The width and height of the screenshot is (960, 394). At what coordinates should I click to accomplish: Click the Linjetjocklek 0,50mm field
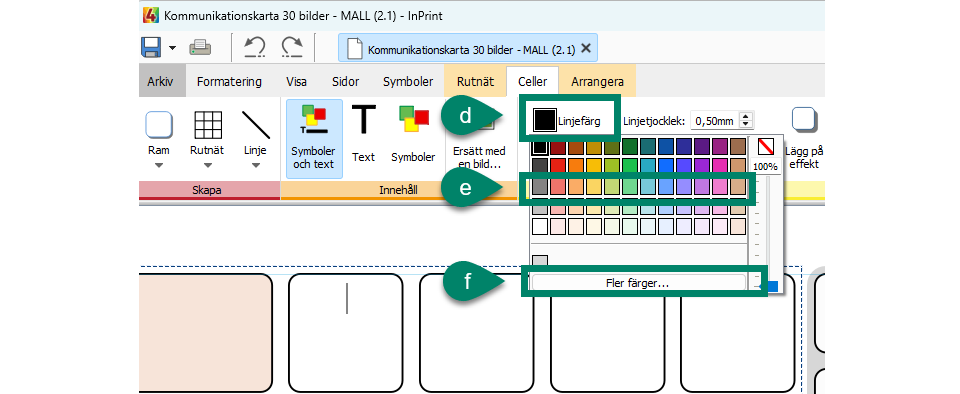(714, 121)
